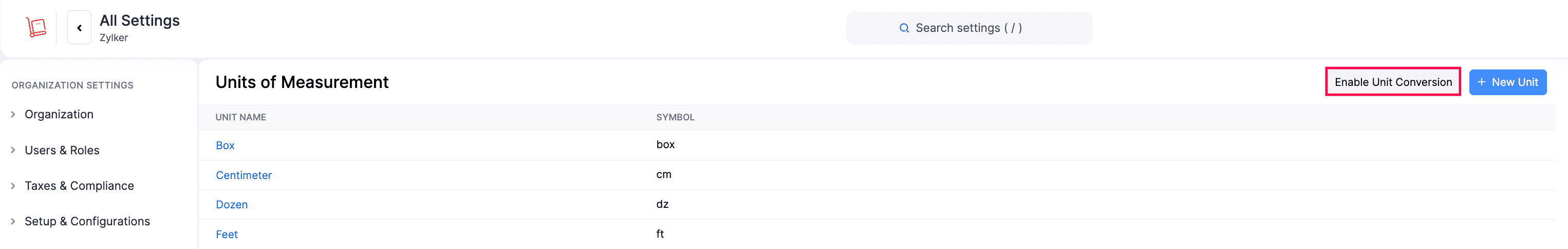Enable Unit Conversion
The image size is (1568, 249).
pyautogui.click(x=1393, y=82)
